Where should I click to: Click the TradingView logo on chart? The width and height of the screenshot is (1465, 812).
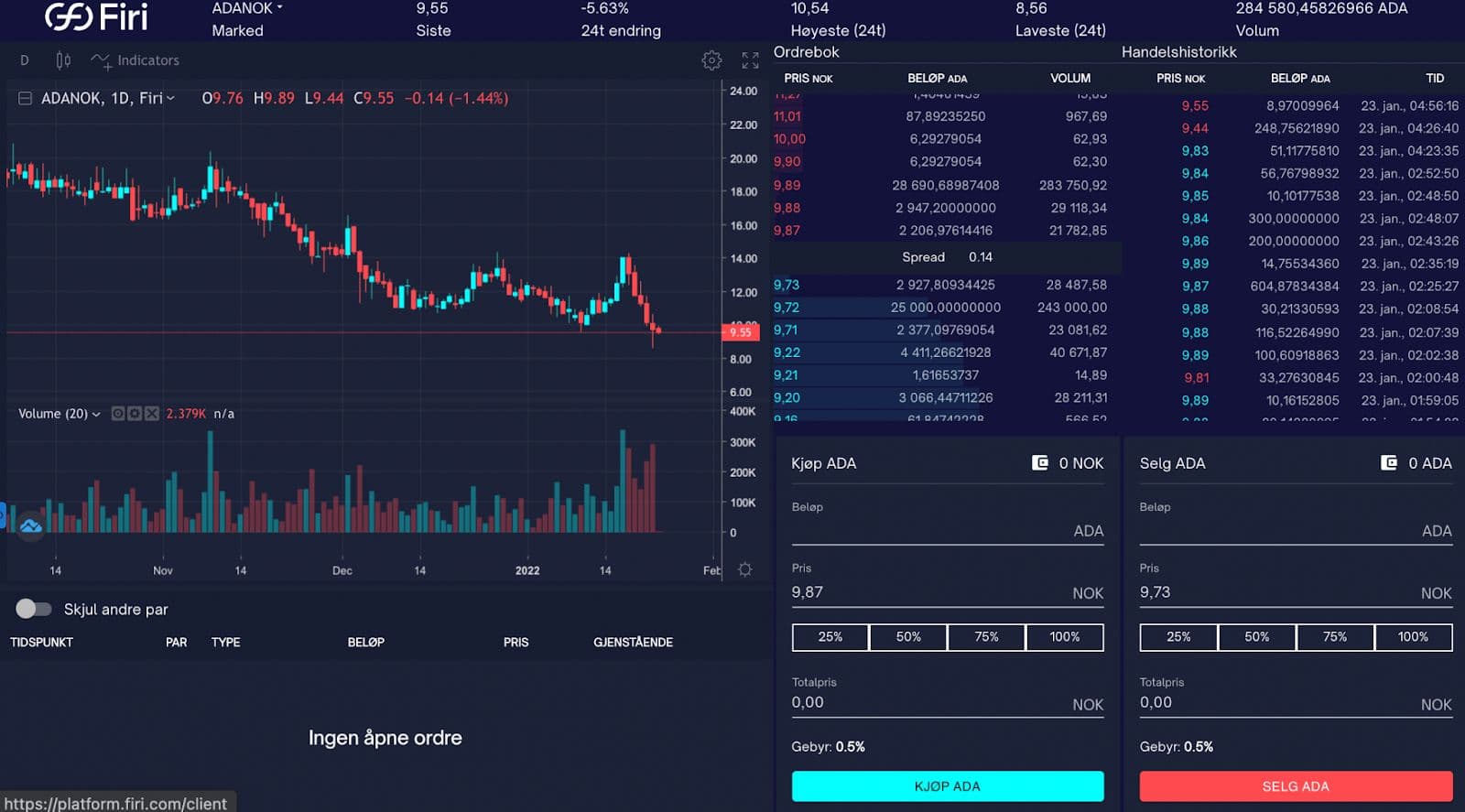(30, 525)
